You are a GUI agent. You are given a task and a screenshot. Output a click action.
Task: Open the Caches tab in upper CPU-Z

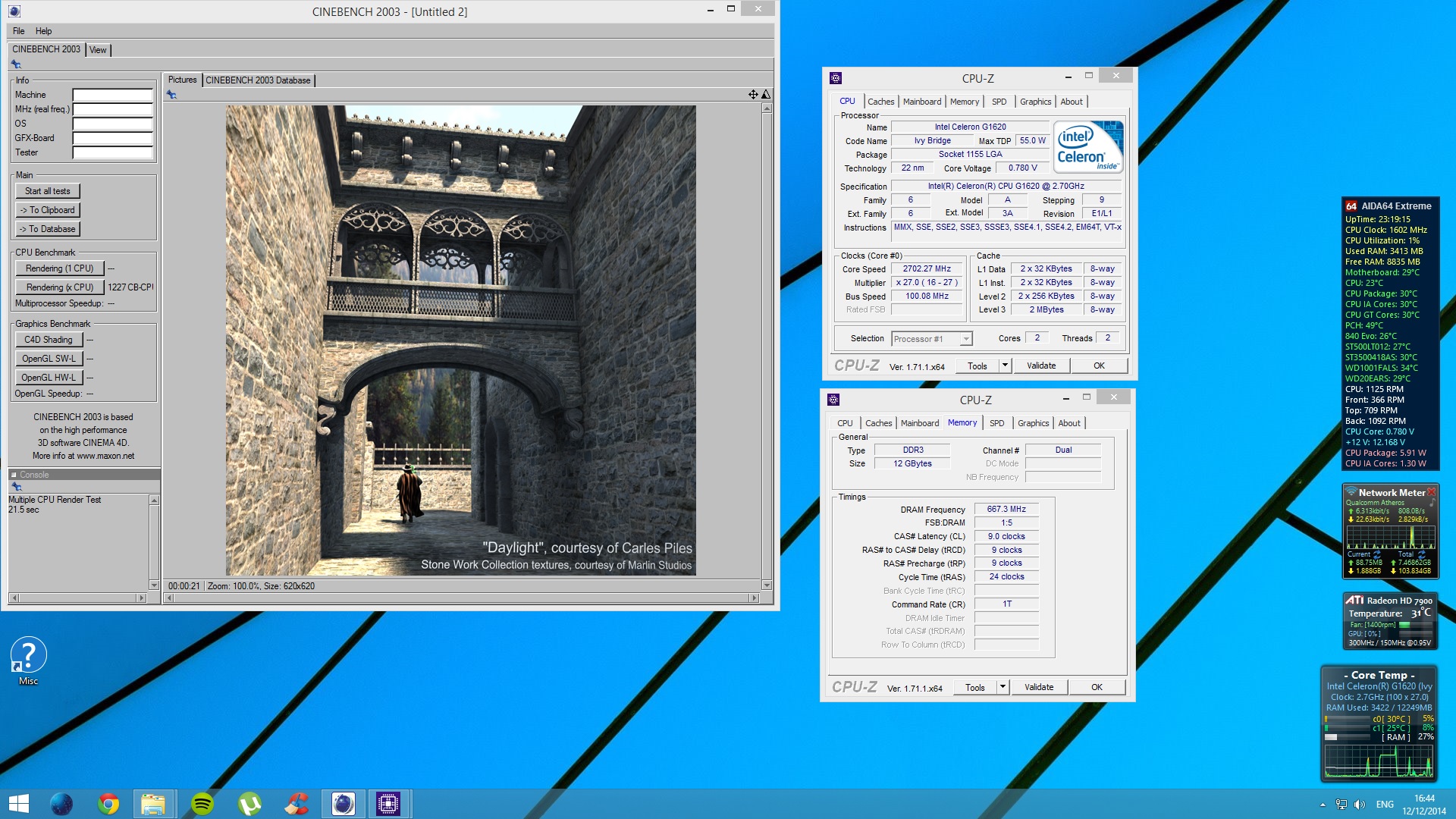point(880,102)
